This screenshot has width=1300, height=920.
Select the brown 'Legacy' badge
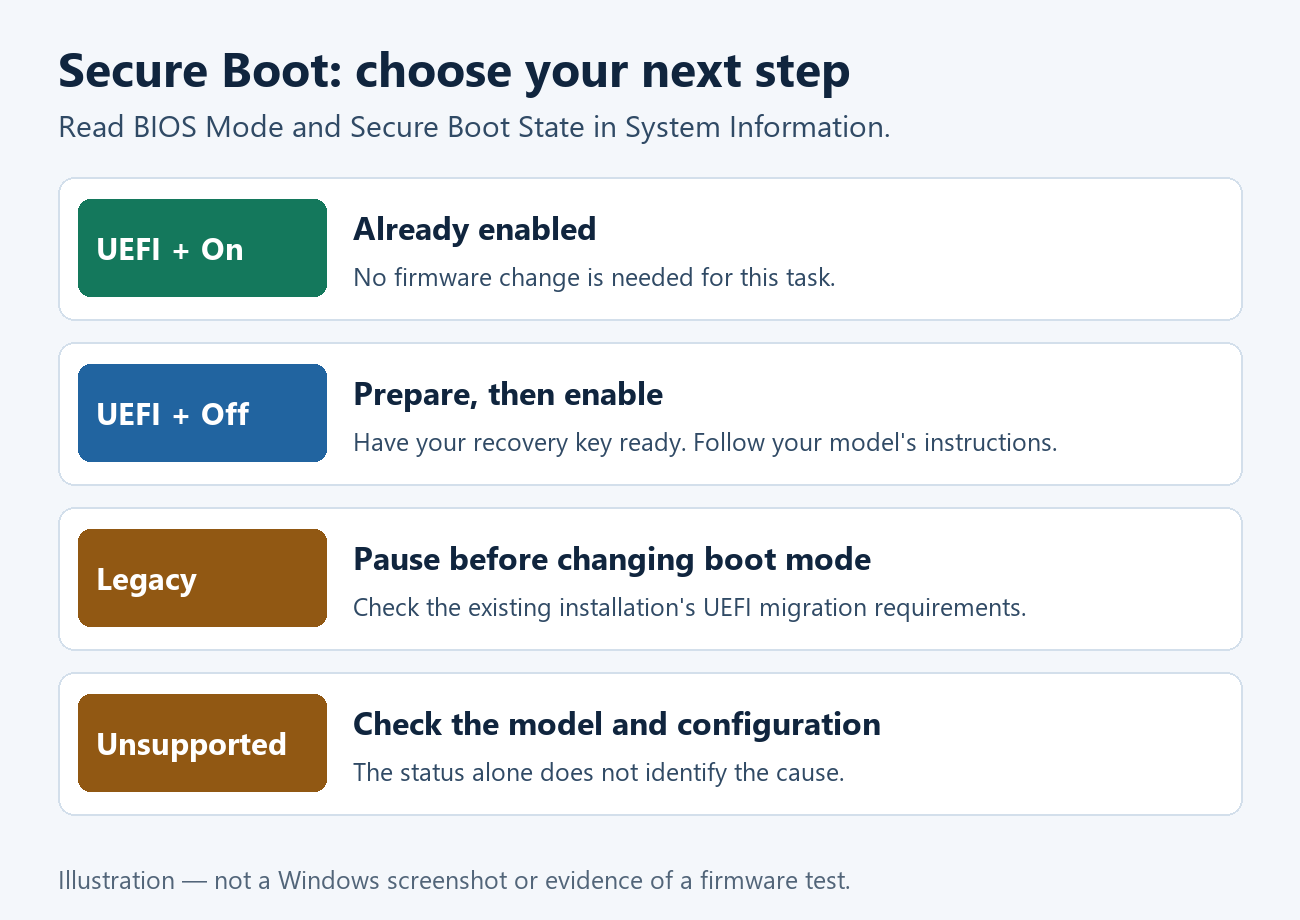[x=202, y=578]
